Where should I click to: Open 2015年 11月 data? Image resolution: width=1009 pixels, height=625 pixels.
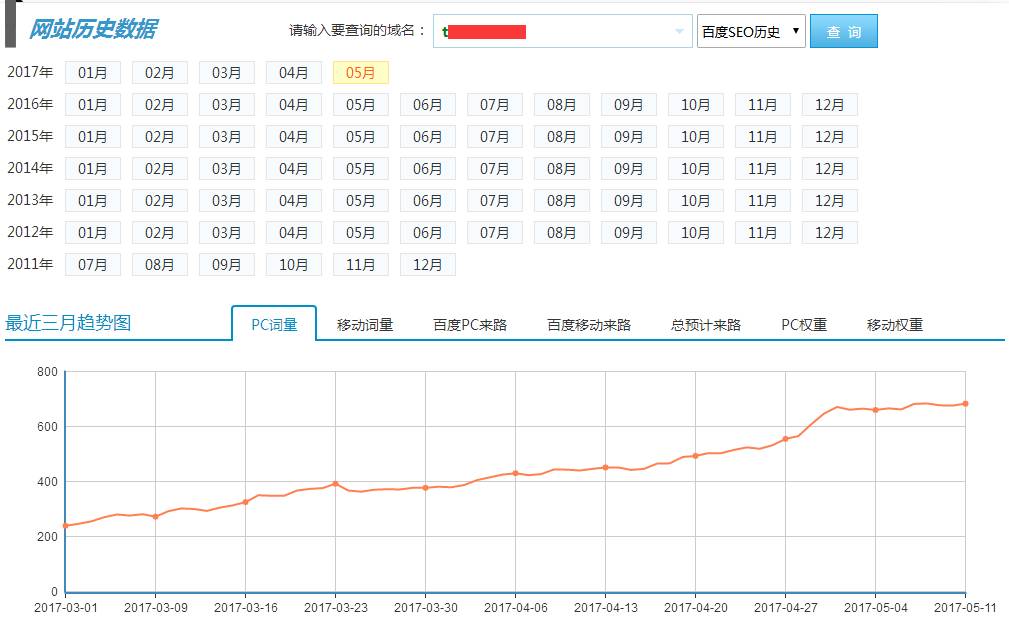point(763,137)
